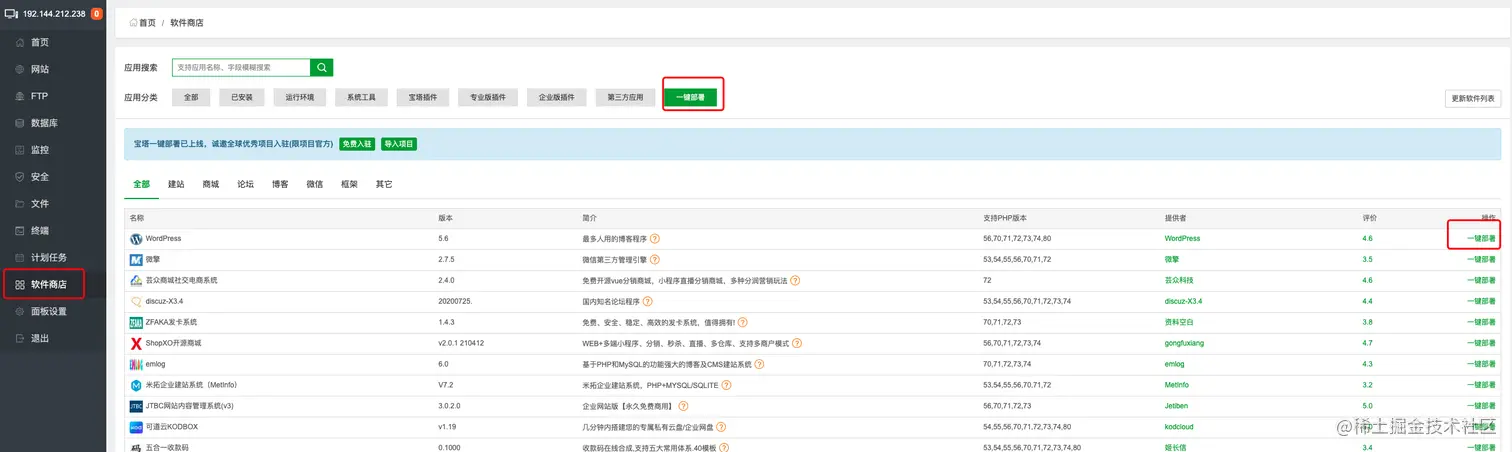Image resolution: width=1512 pixels, height=452 pixels.
Task: Select the 全部 application category button
Action: pyautogui.click(x=191, y=97)
